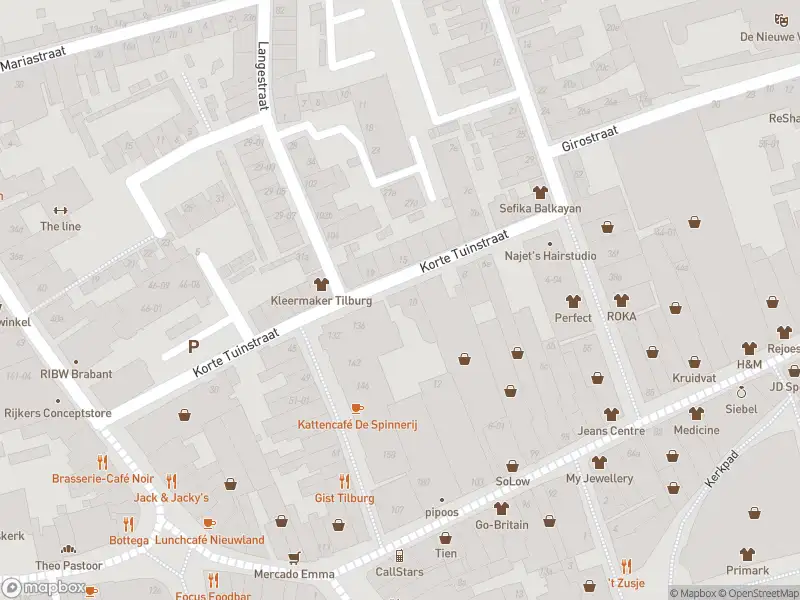Select the SoLow shopping basket icon

(512, 465)
